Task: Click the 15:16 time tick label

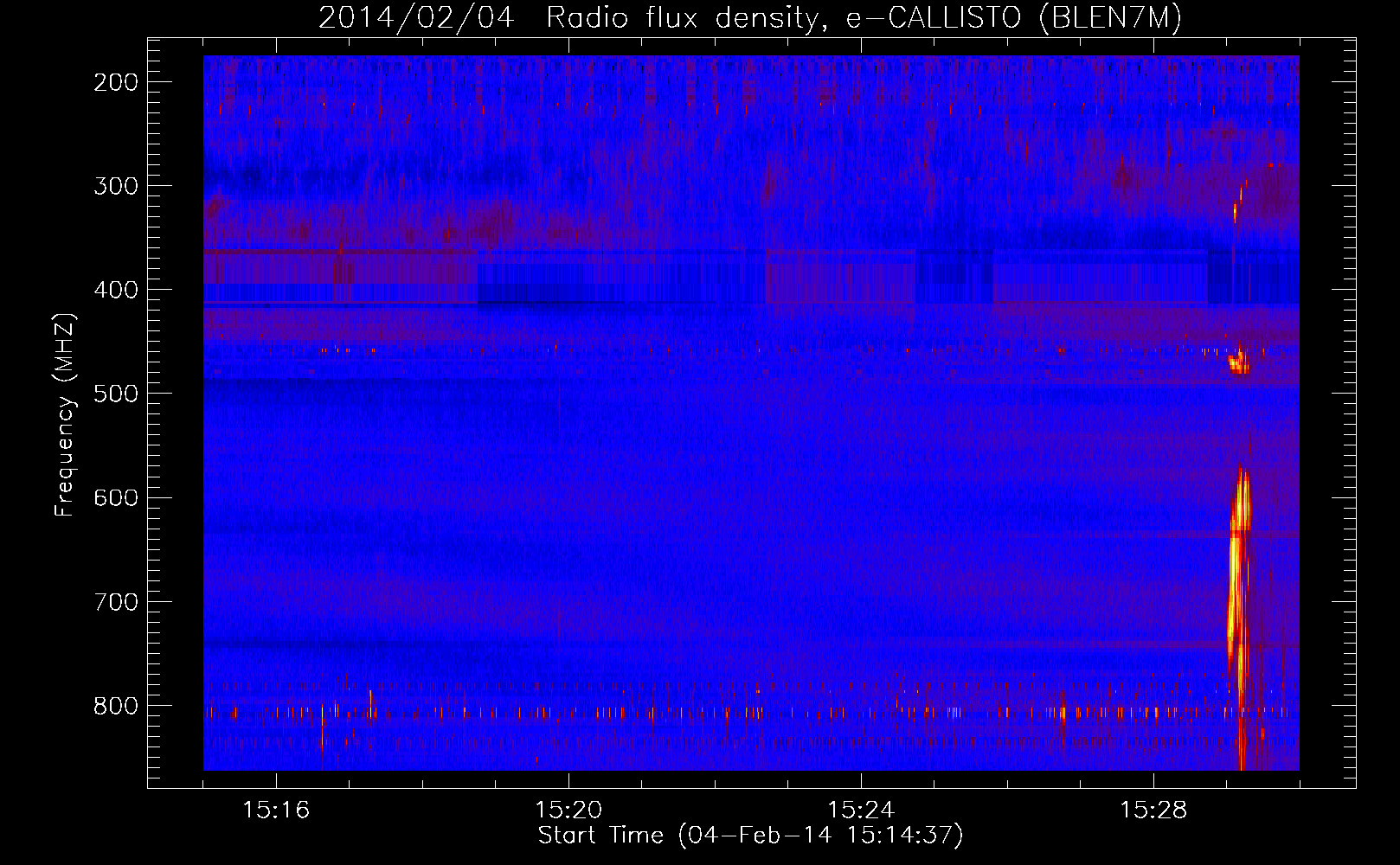Action: click(276, 811)
